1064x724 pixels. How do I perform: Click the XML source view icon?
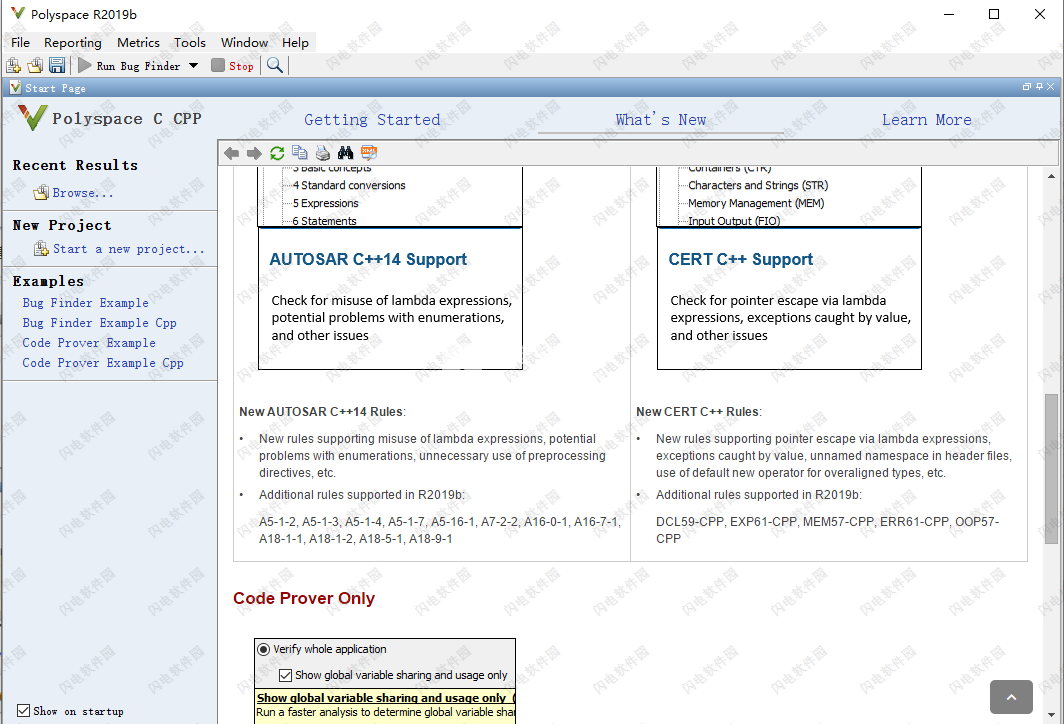coord(368,153)
